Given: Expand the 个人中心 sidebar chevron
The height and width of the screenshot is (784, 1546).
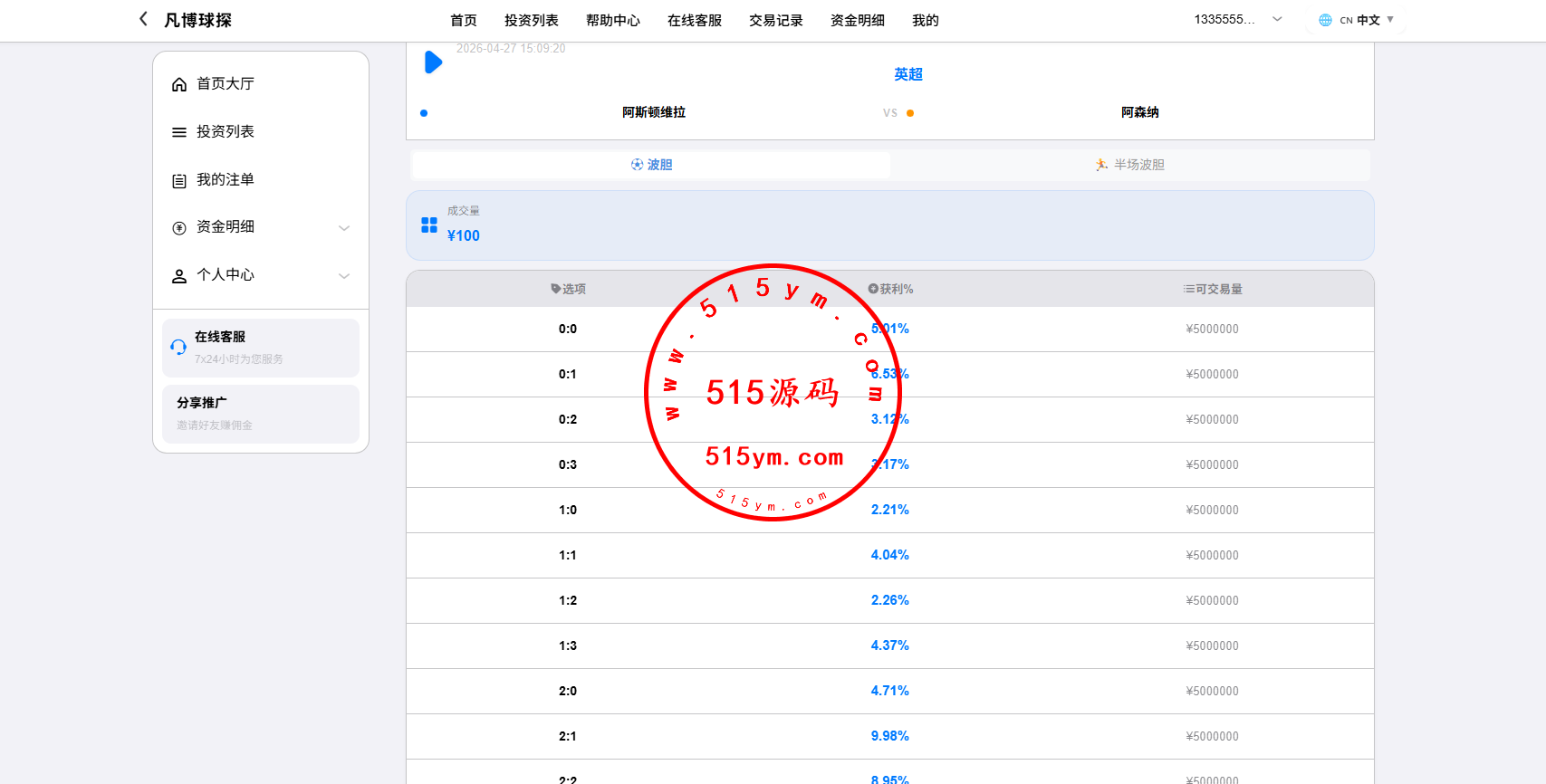Looking at the screenshot, I should click(344, 276).
